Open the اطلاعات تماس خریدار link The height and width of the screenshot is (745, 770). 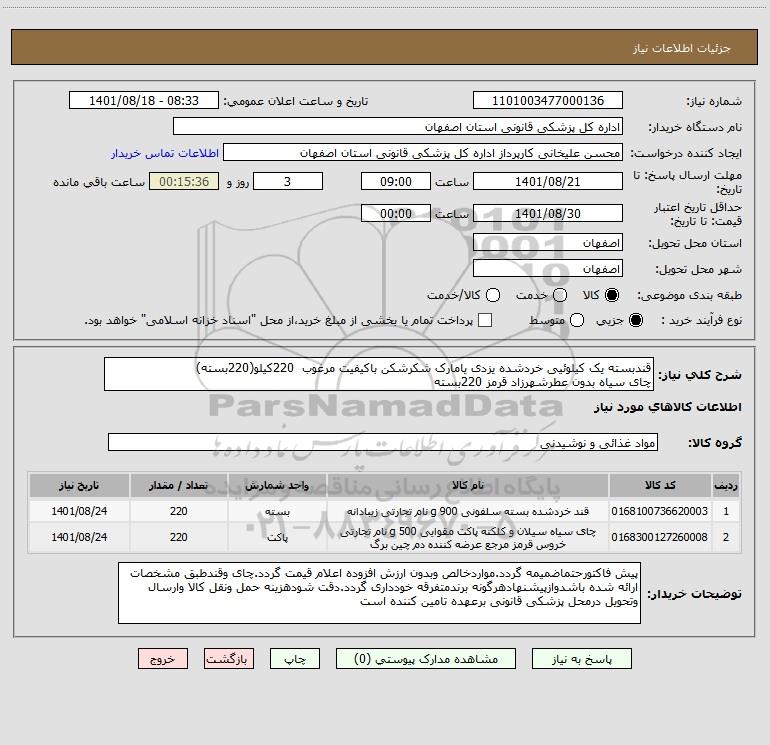tap(165, 153)
